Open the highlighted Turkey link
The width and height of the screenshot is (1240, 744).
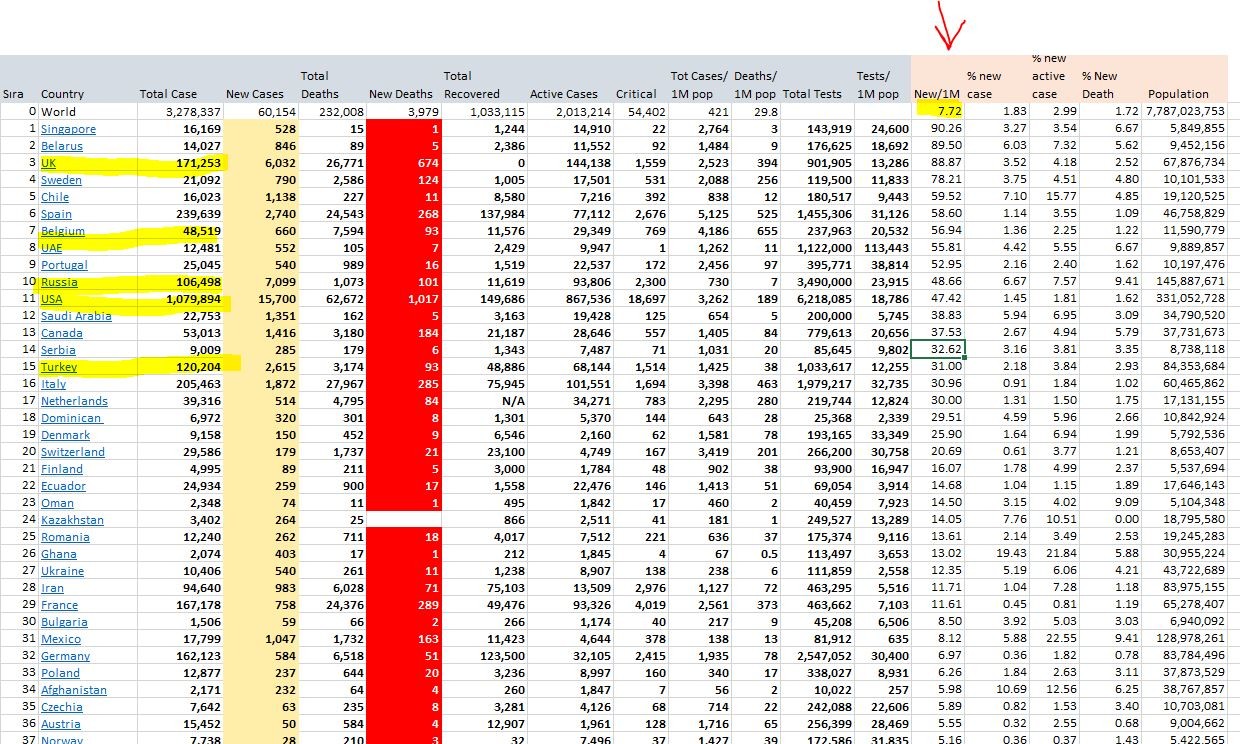[59, 367]
